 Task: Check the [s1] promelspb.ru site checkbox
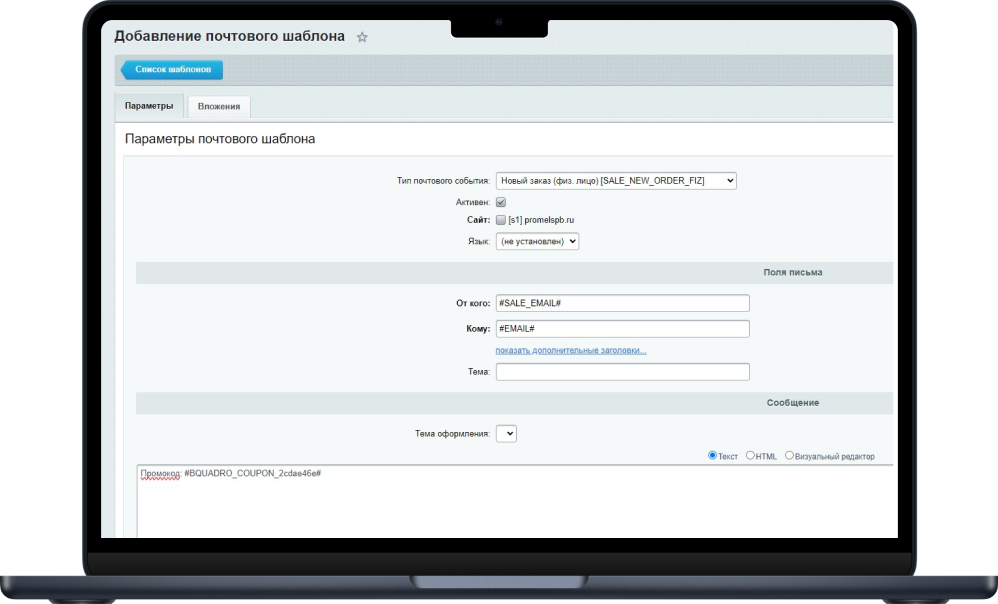(x=501, y=220)
